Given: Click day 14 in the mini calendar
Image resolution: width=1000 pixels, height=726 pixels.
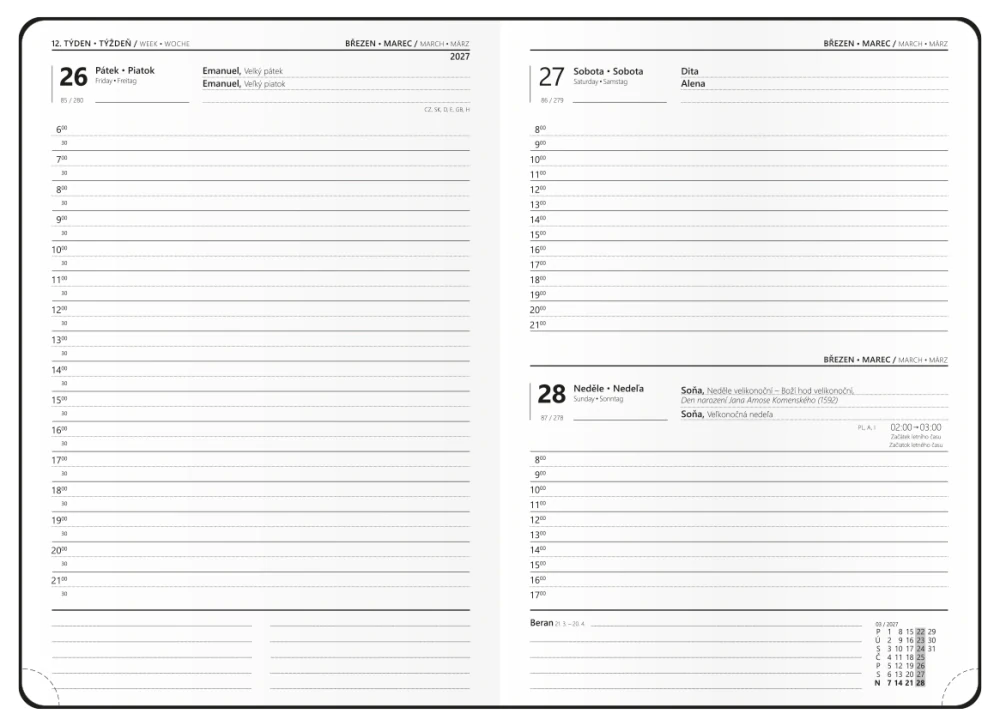Looking at the screenshot, I should [x=899, y=683].
